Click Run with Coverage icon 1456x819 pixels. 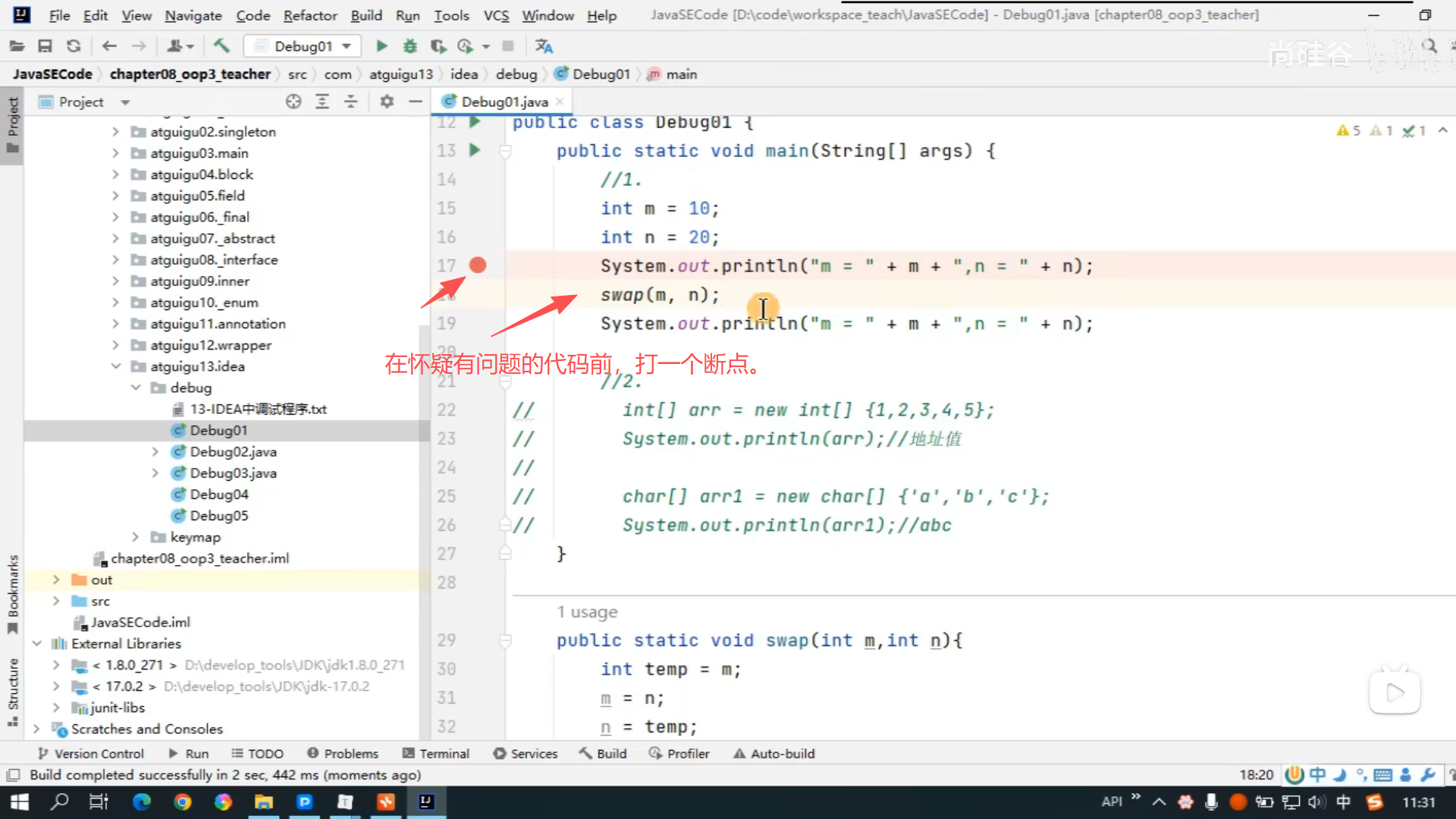coord(438,46)
